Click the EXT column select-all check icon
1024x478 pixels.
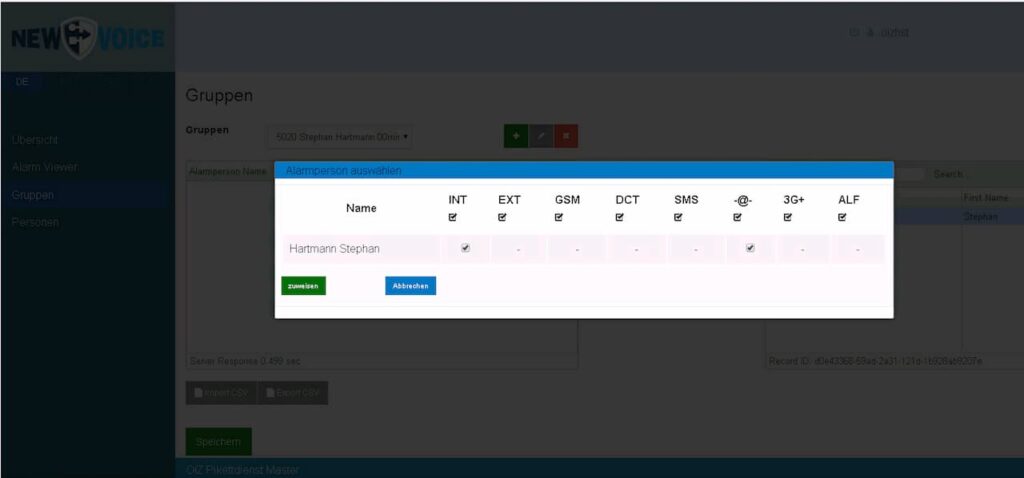(503, 217)
